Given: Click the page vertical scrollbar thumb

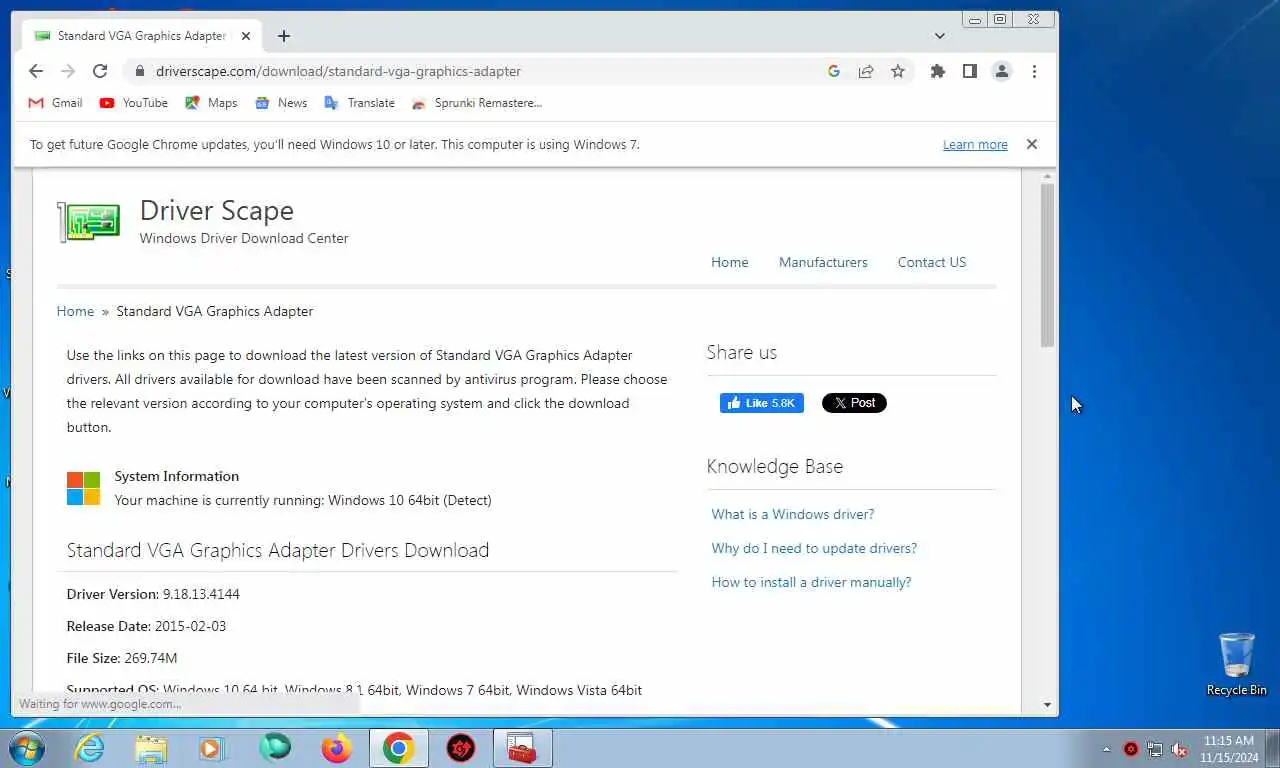Looking at the screenshot, I should coord(1048,266).
